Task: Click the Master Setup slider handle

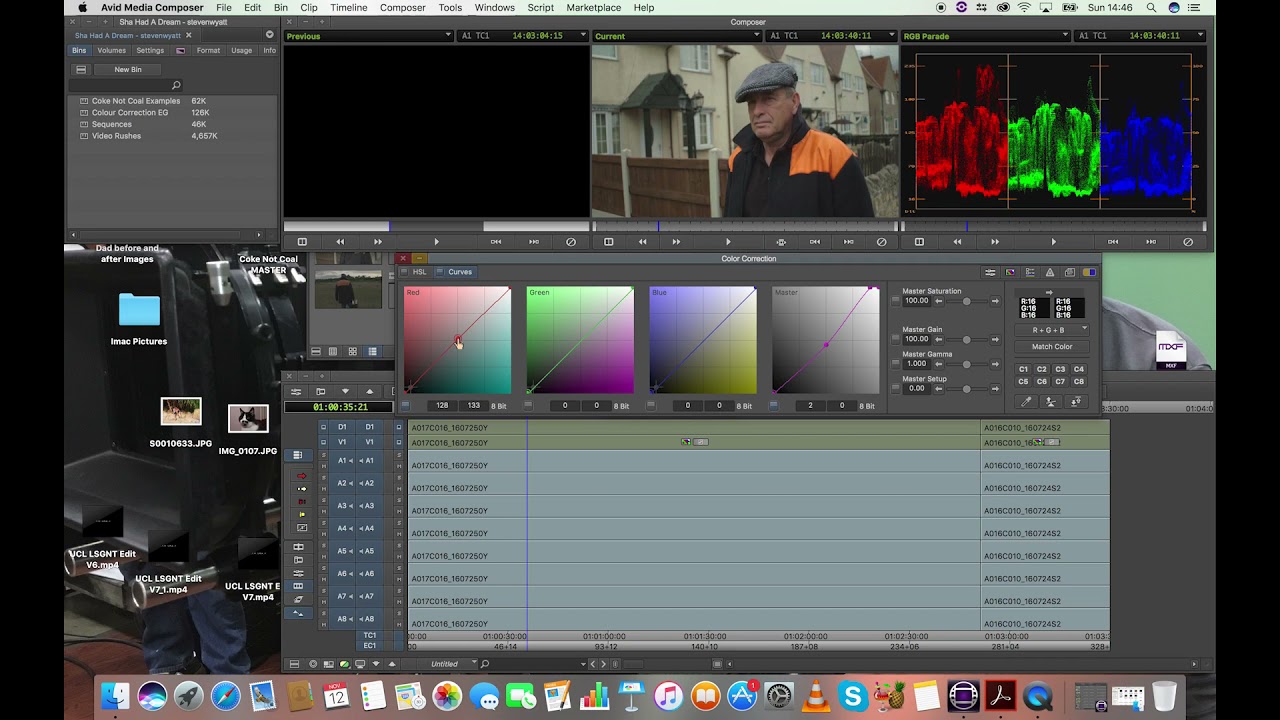Action: point(967,389)
